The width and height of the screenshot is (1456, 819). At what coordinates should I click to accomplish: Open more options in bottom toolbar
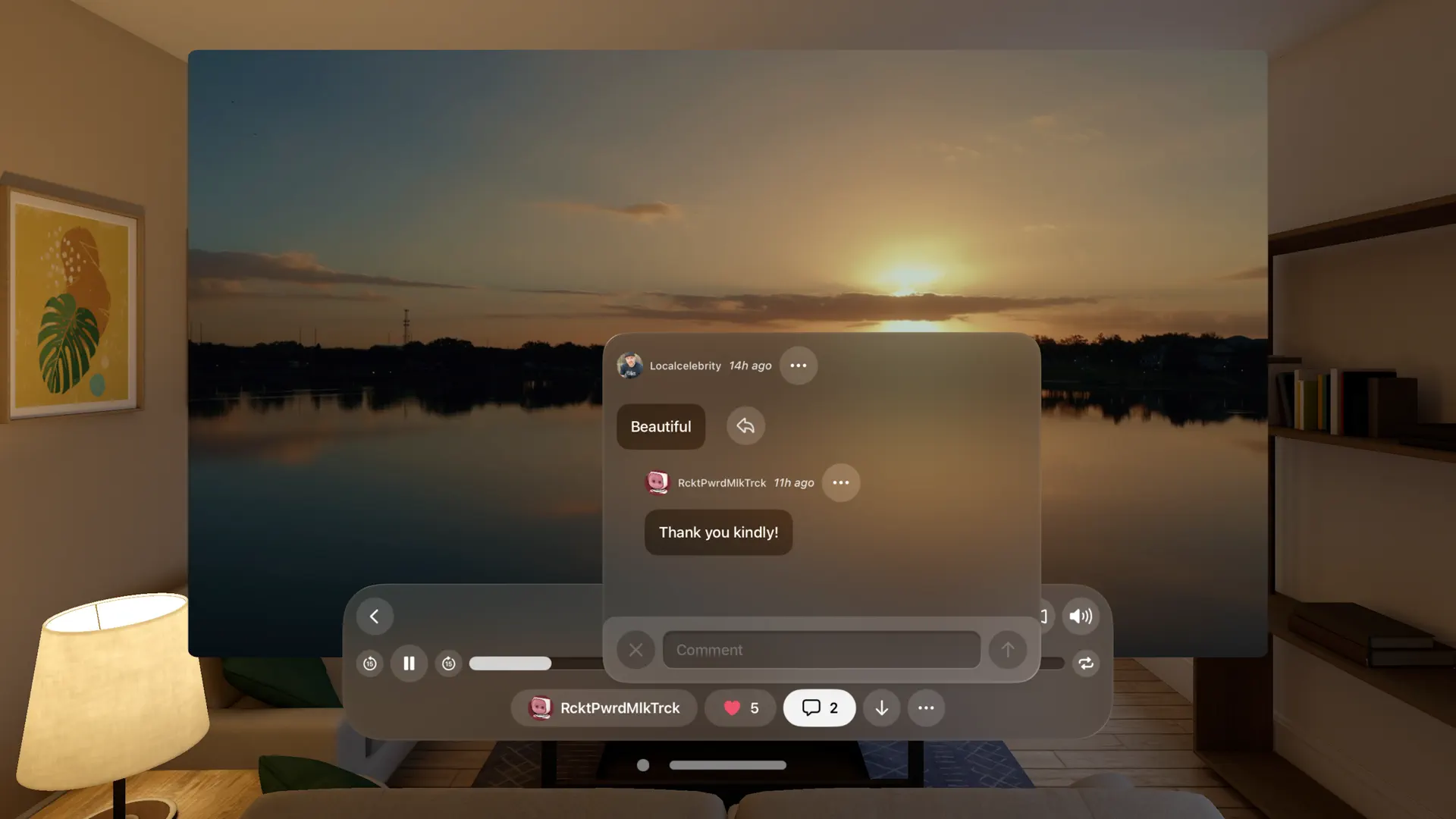pos(926,708)
